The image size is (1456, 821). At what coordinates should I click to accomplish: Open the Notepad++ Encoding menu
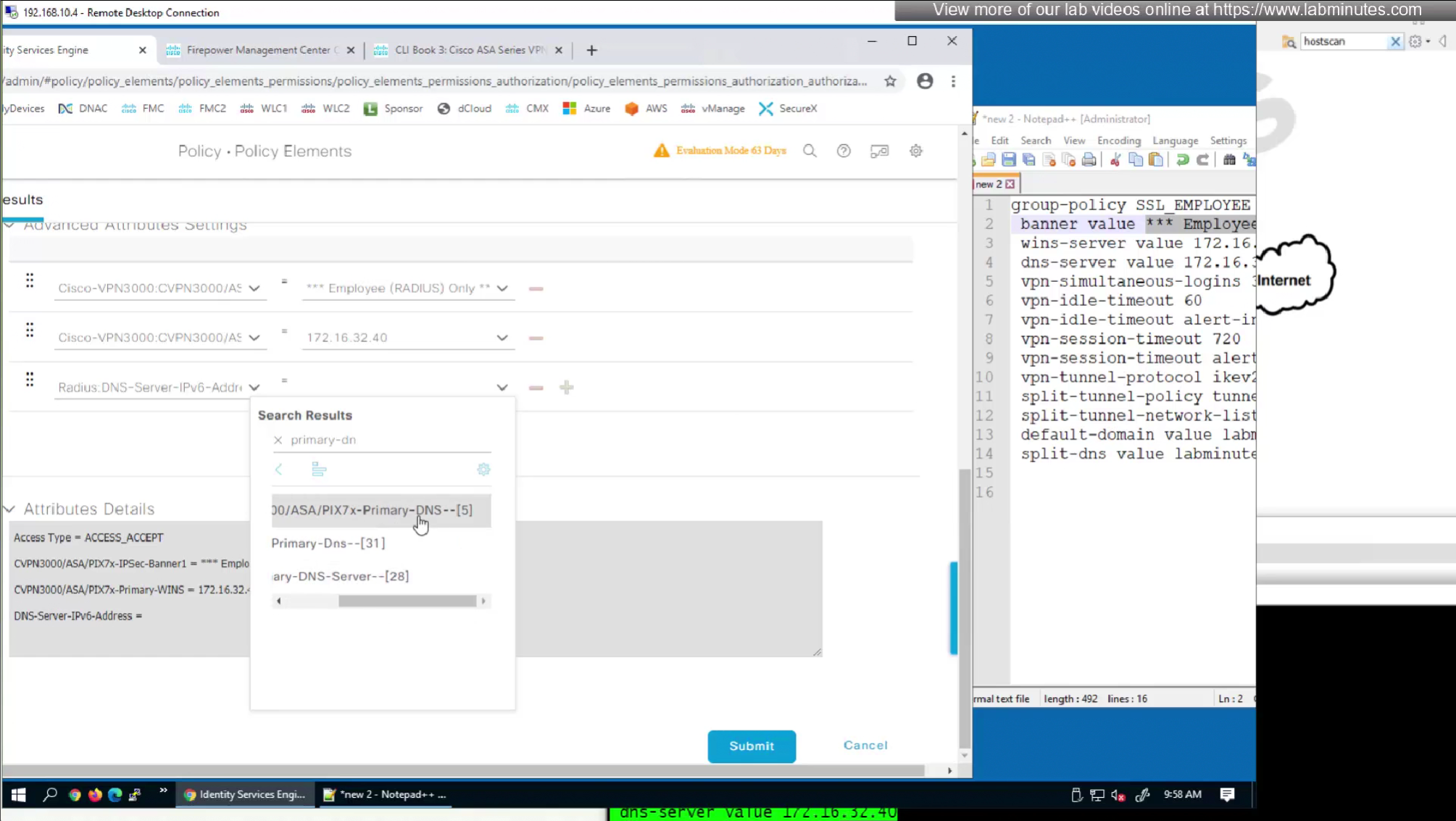coord(1118,141)
